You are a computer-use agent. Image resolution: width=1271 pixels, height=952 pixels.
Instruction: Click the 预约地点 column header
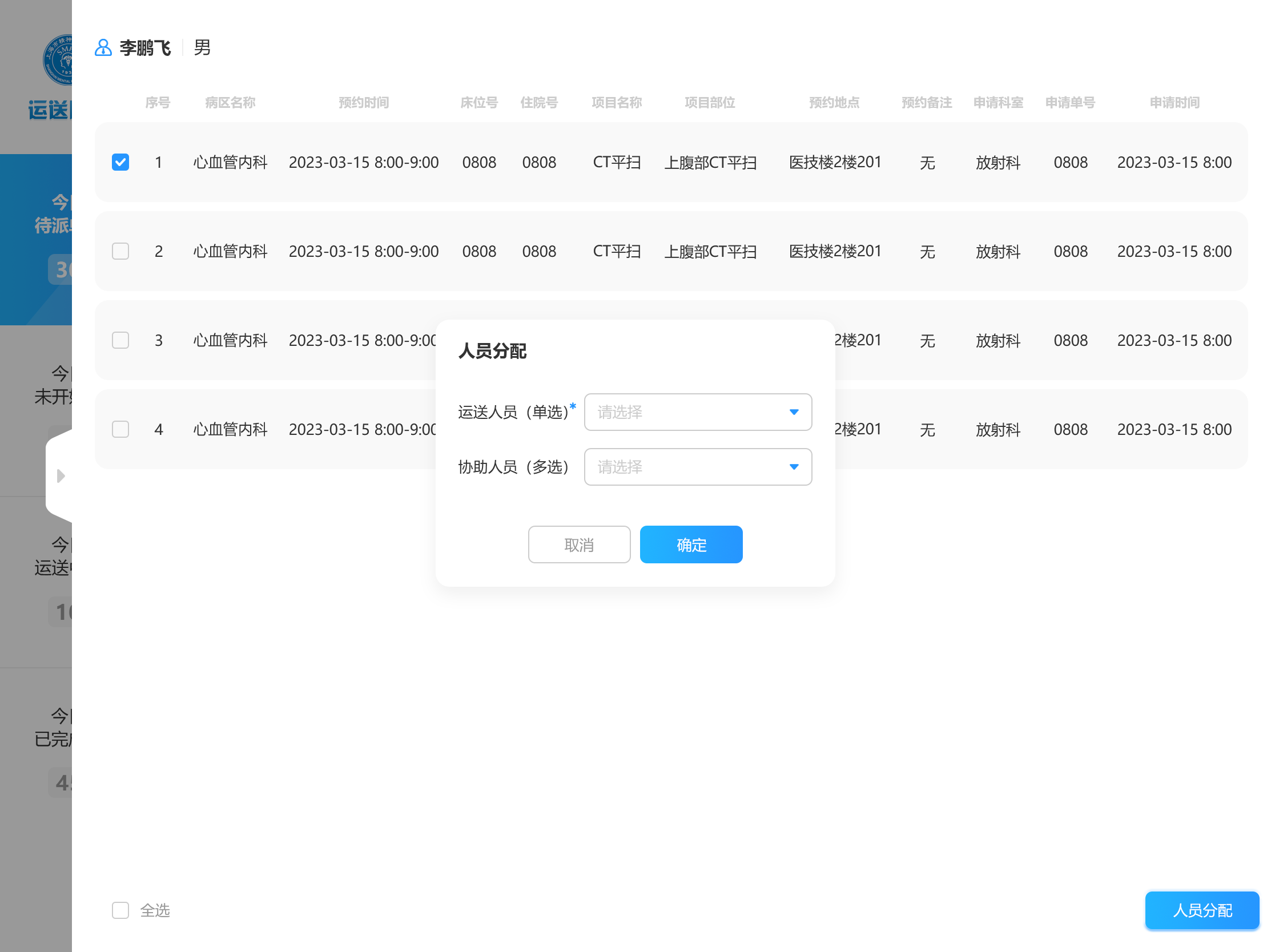[834, 103]
